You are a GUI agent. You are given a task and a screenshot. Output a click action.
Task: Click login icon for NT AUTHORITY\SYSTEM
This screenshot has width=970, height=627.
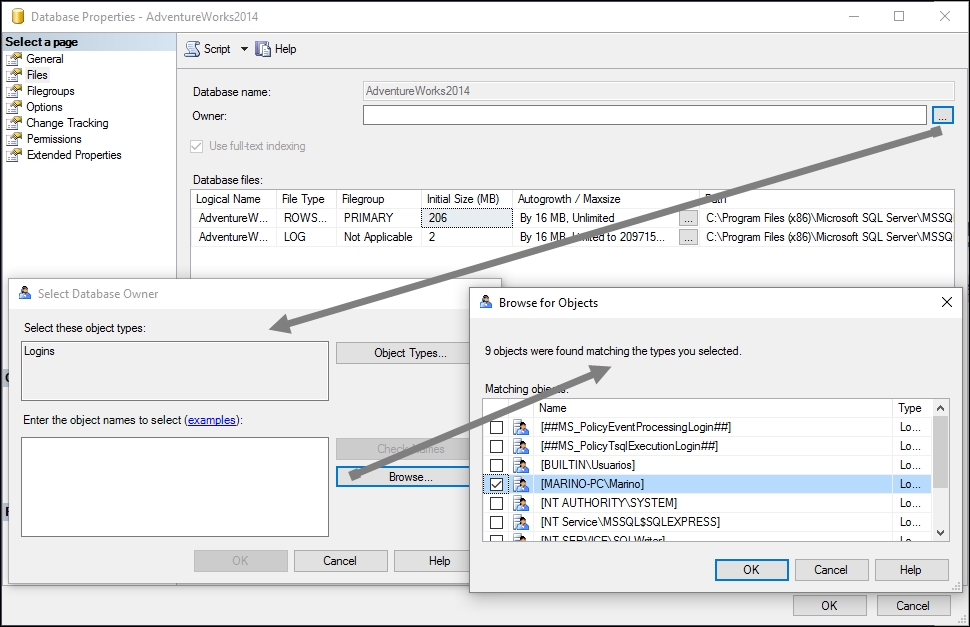521,503
